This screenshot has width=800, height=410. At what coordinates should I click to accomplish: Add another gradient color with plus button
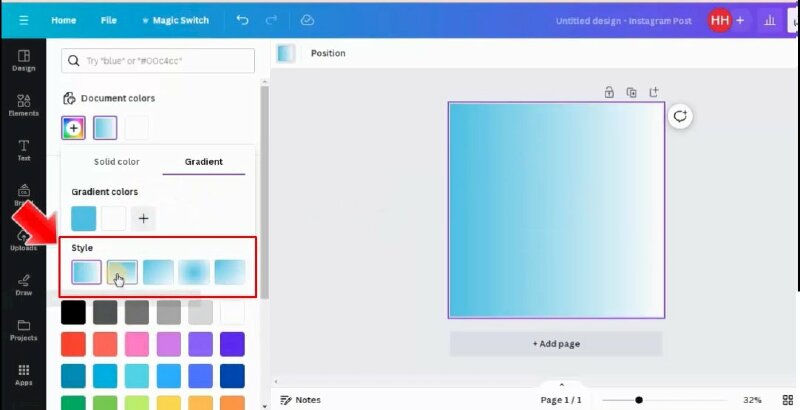point(143,218)
